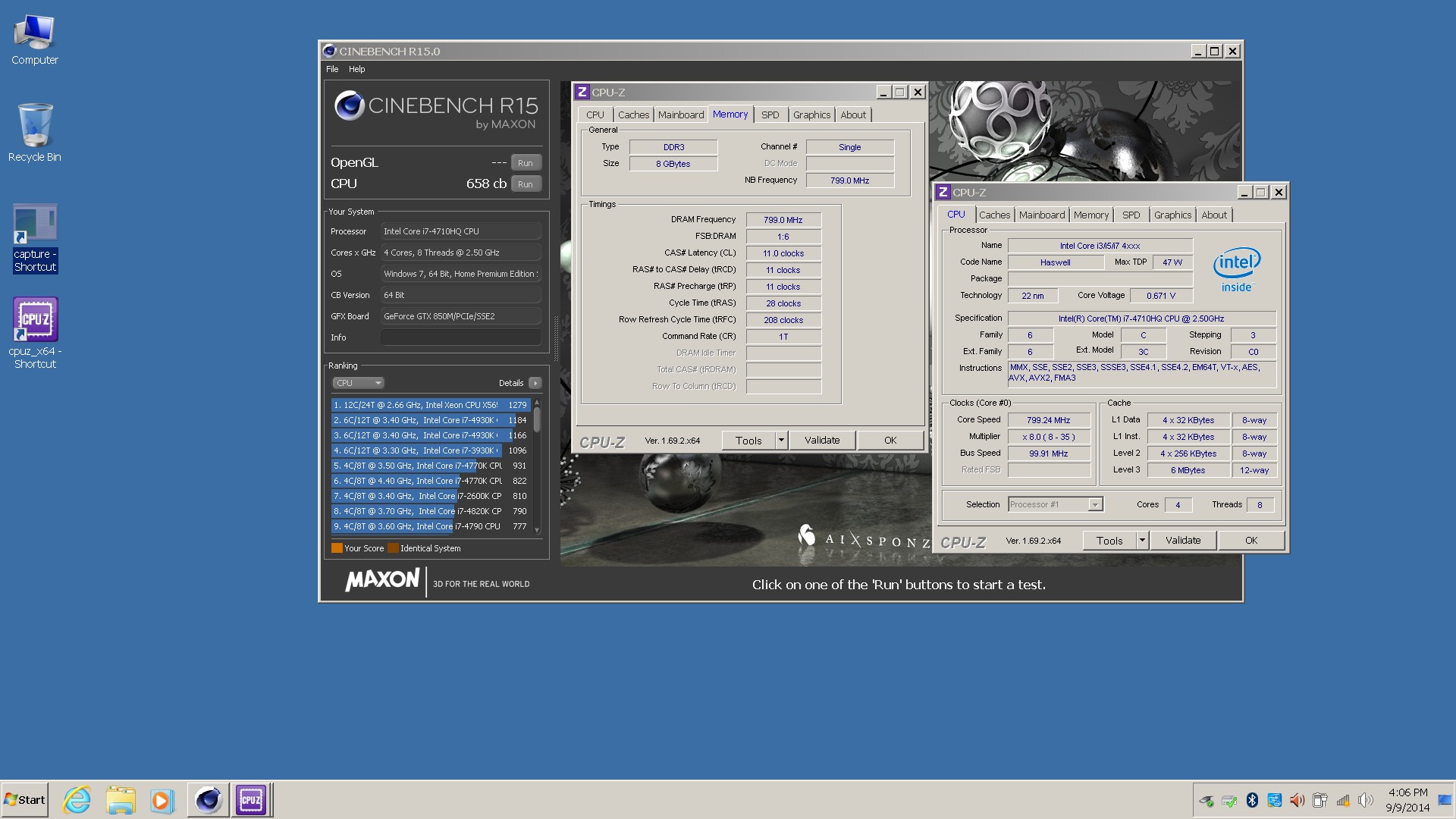Click the Tools button in the right CPU-Z window
Viewport: 1456px width, 819px height.
point(1109,540)
